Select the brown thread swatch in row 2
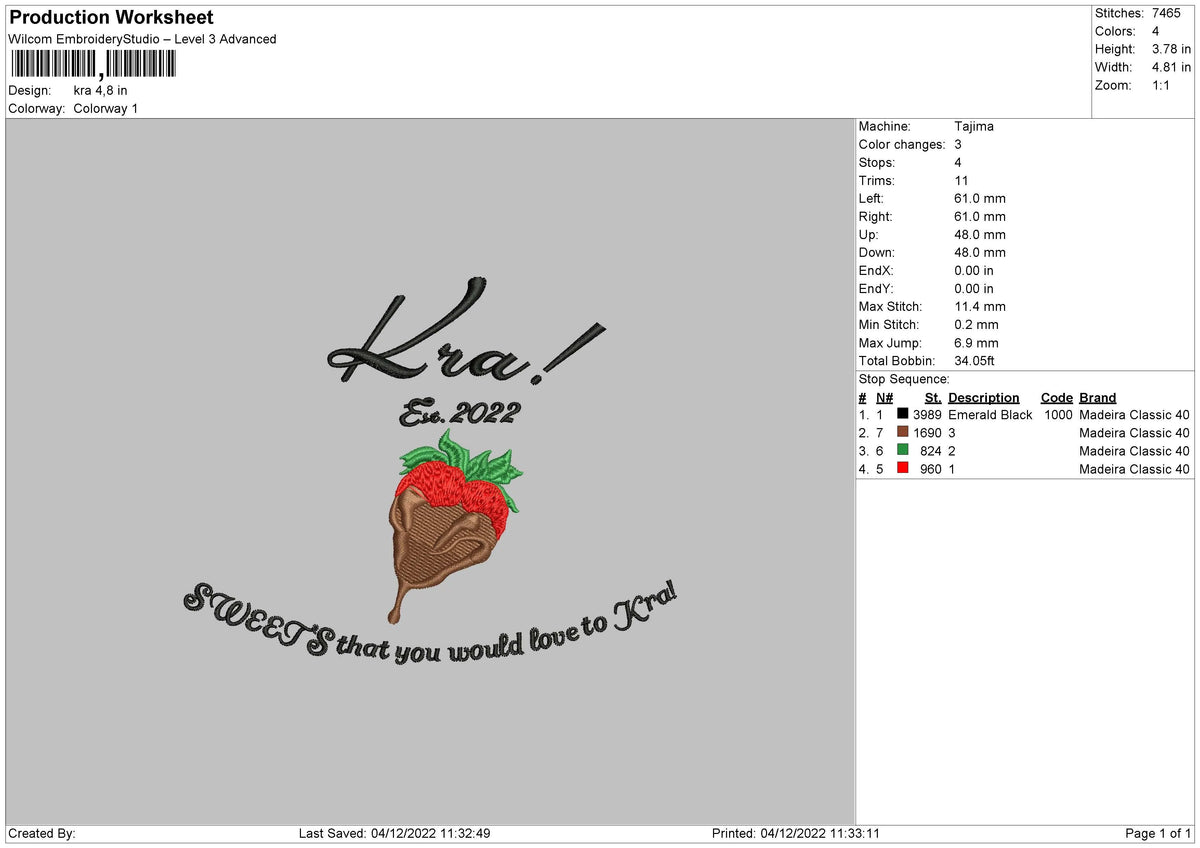Image resolution: width=1200 pixels, height=848 pixels. (x=903, y=433)
